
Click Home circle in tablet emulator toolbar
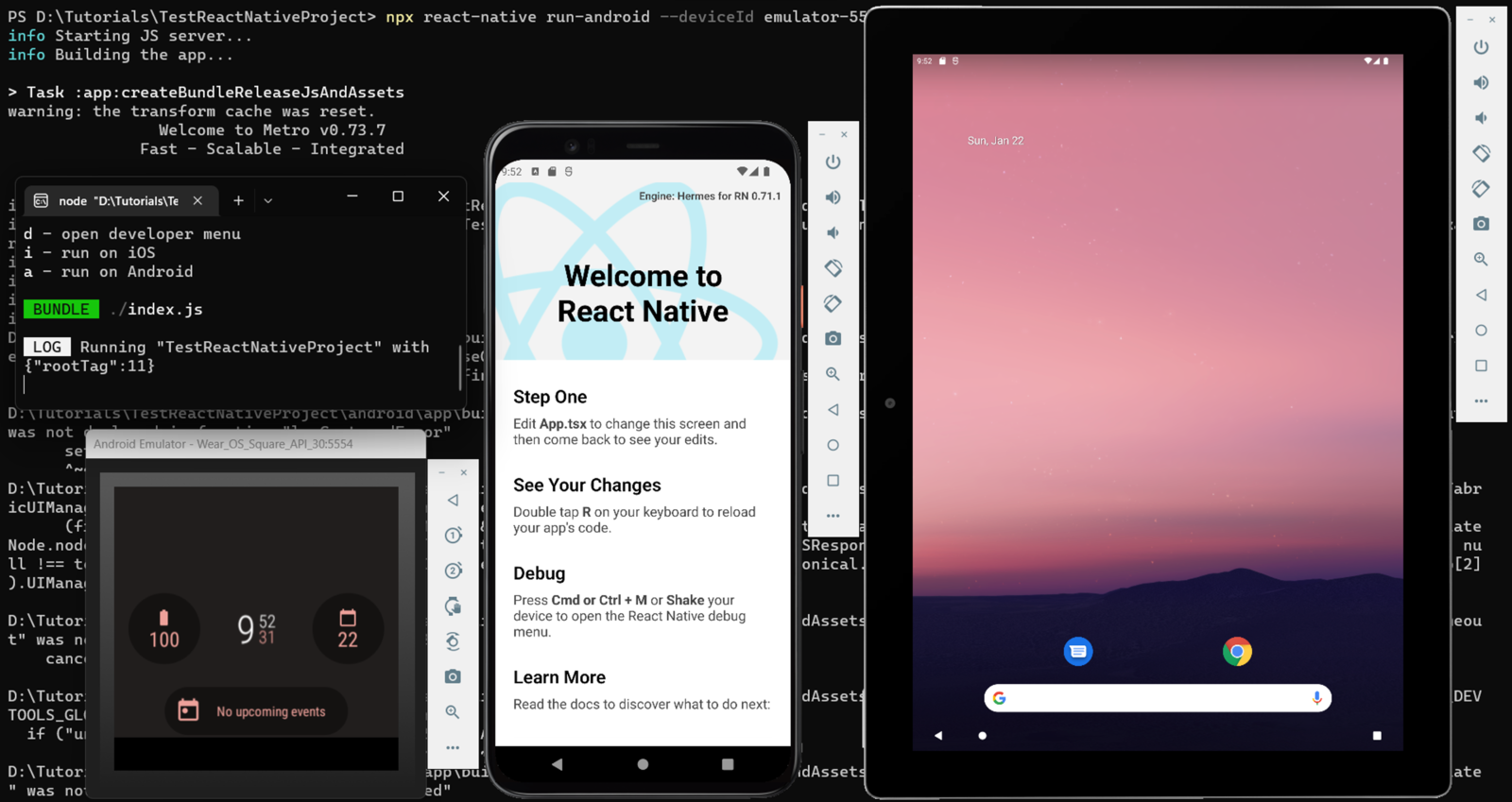(x=1481, y=331)
